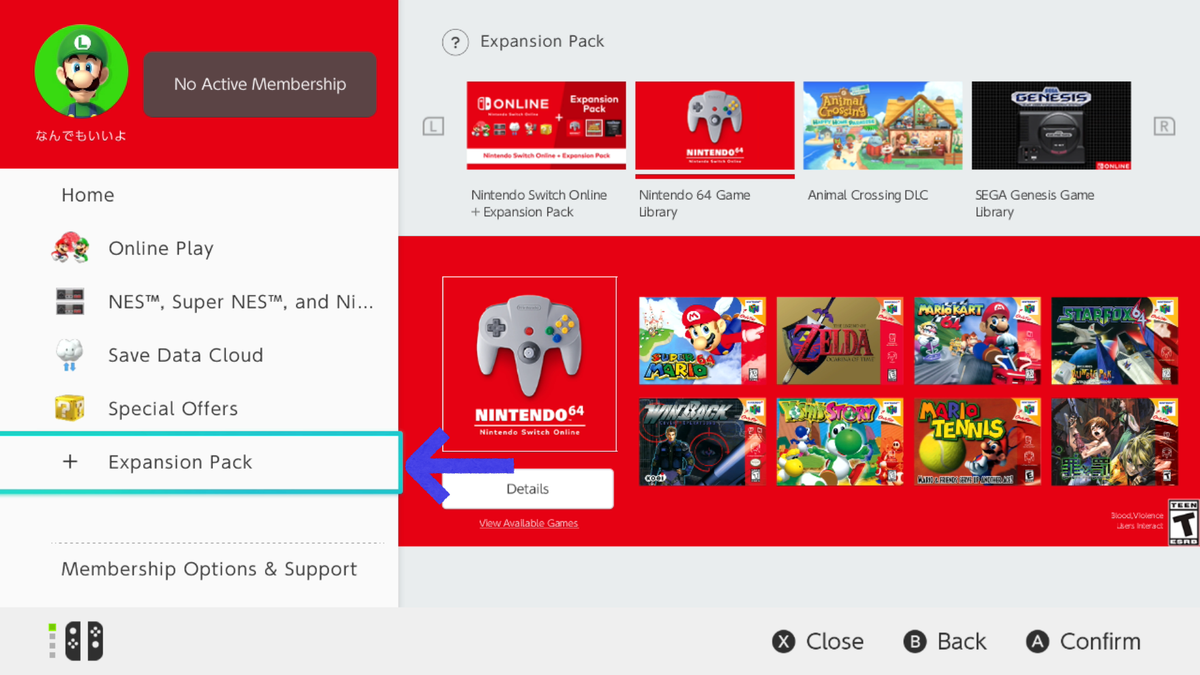Click the Expansion Pack page heading

[542, 42]
